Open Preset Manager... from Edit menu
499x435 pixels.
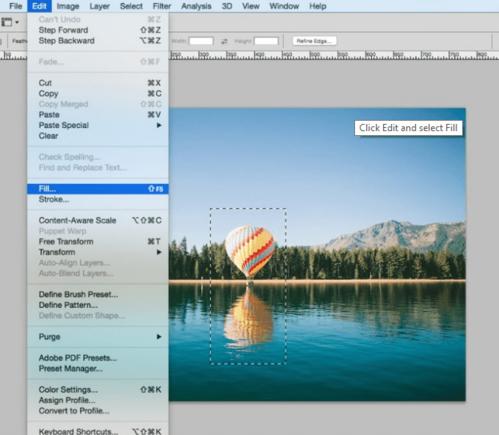coord(98,369)
